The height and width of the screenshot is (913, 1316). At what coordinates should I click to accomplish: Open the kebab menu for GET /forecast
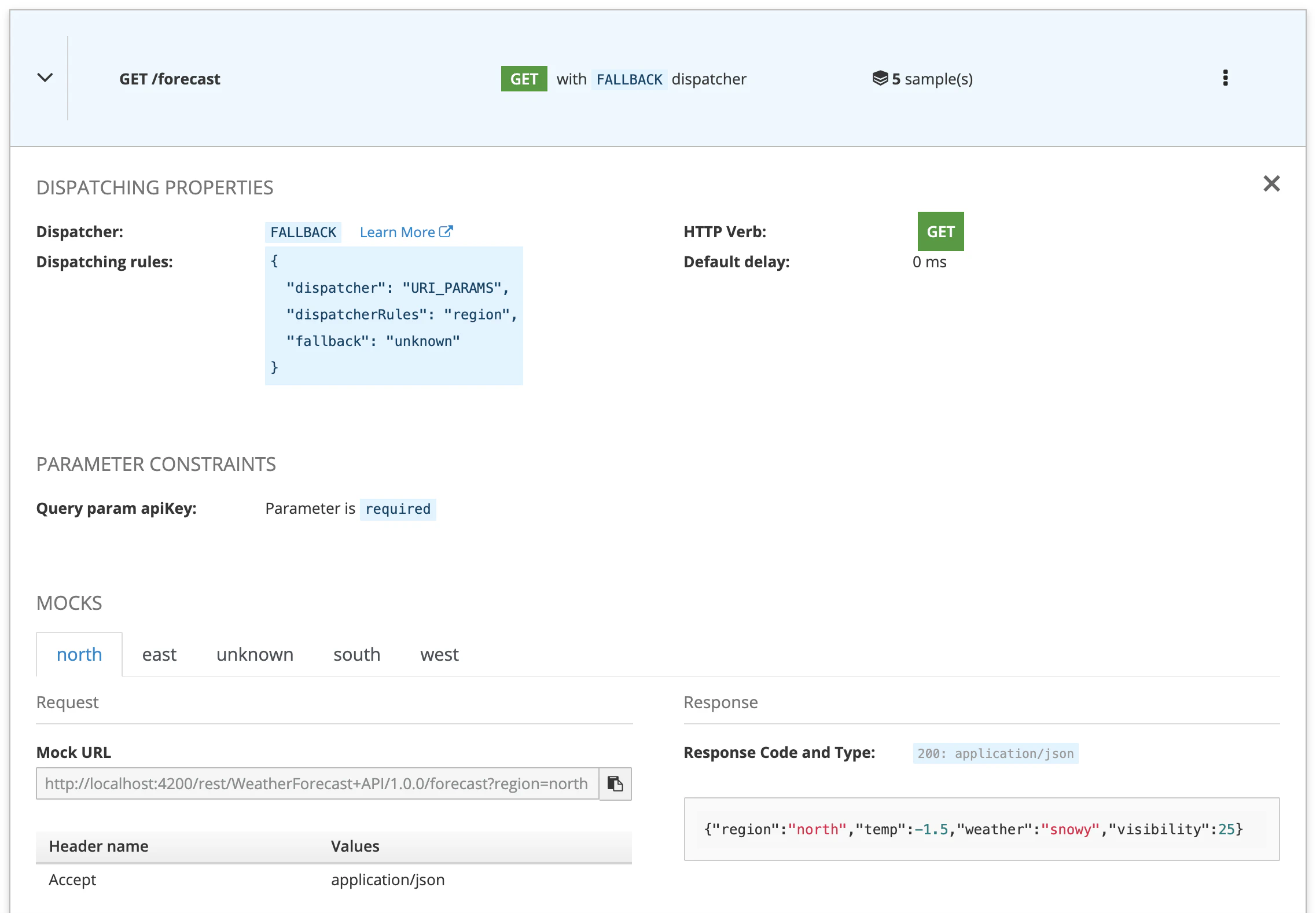coord(1225,78)
